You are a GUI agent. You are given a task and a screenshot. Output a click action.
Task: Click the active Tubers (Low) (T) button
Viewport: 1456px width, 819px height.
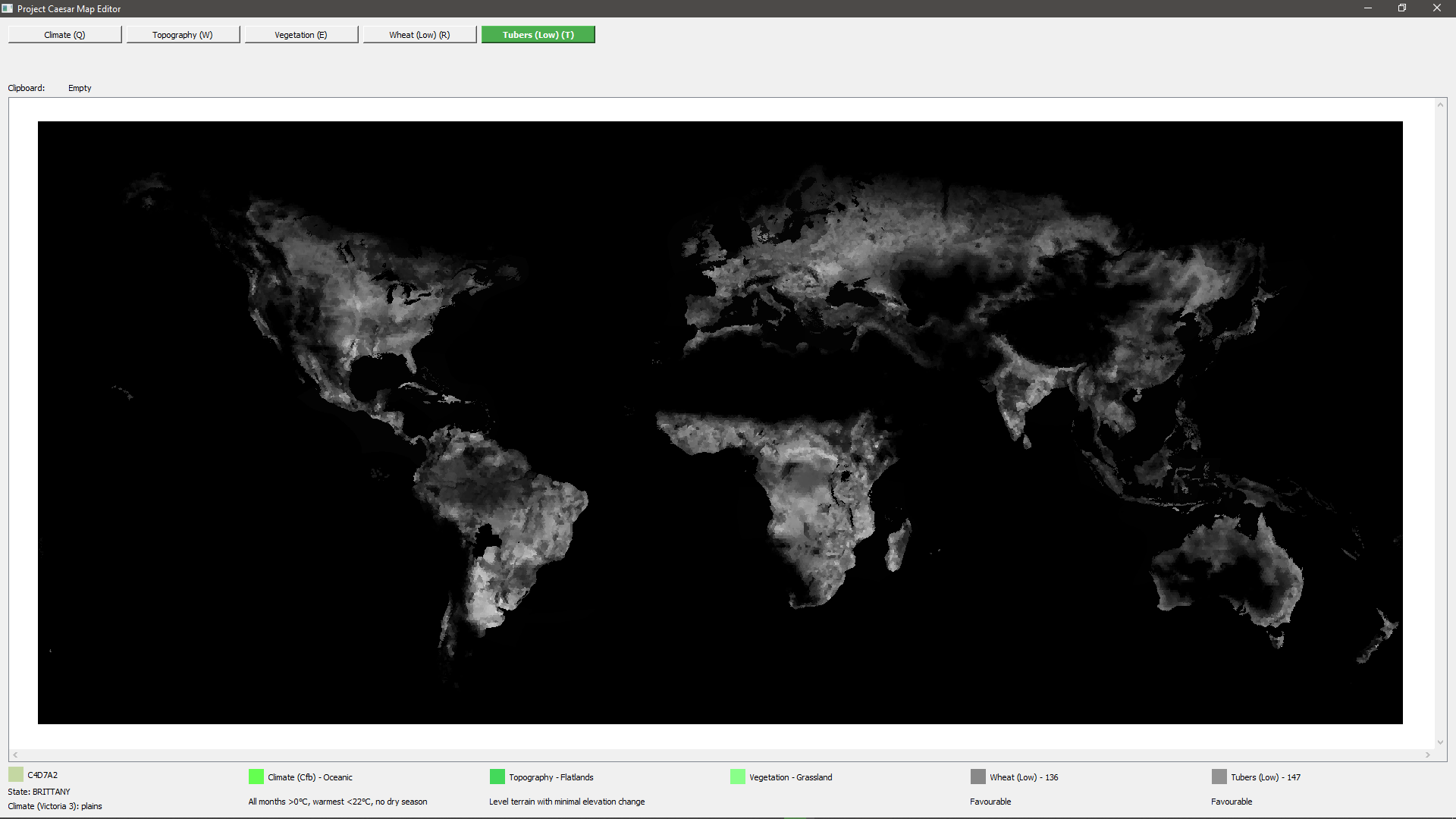[538, 35]
